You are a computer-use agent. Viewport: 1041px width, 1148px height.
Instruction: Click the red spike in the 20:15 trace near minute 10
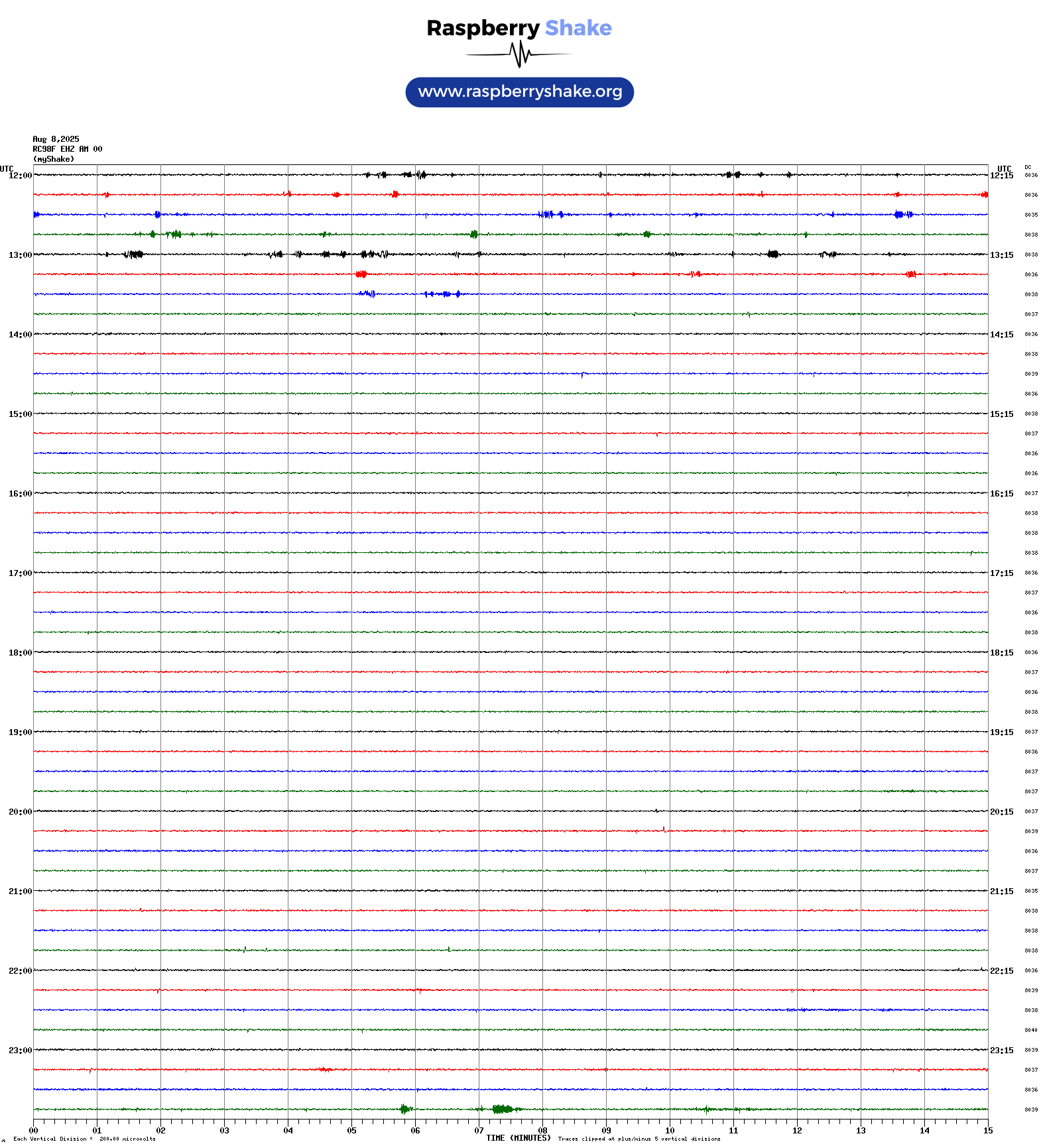coord(664,829)
